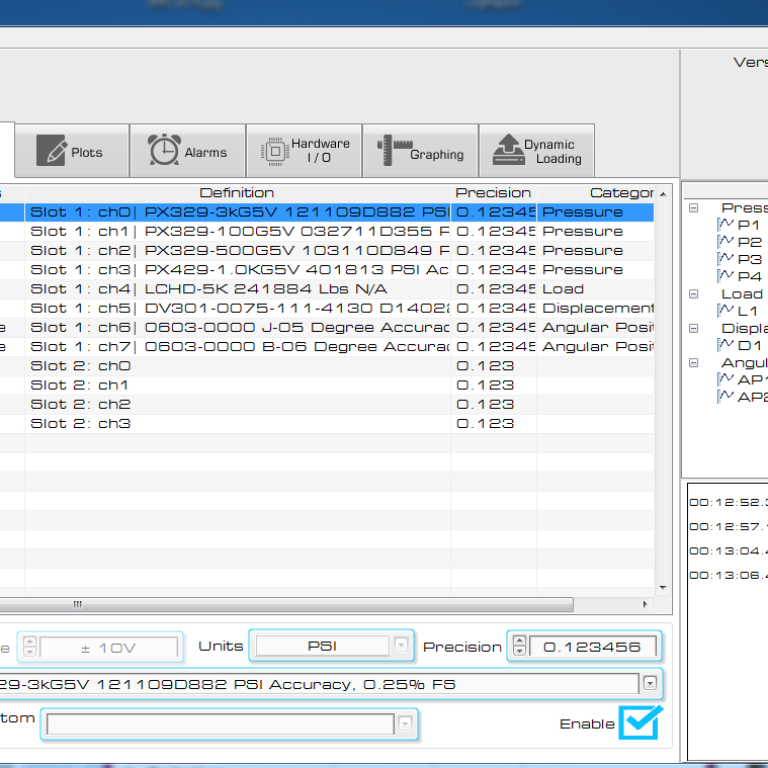Click the Precision value 0.123456 field
Image resolution: width=768 pixels, height=768 pixels.
point(592,647)
